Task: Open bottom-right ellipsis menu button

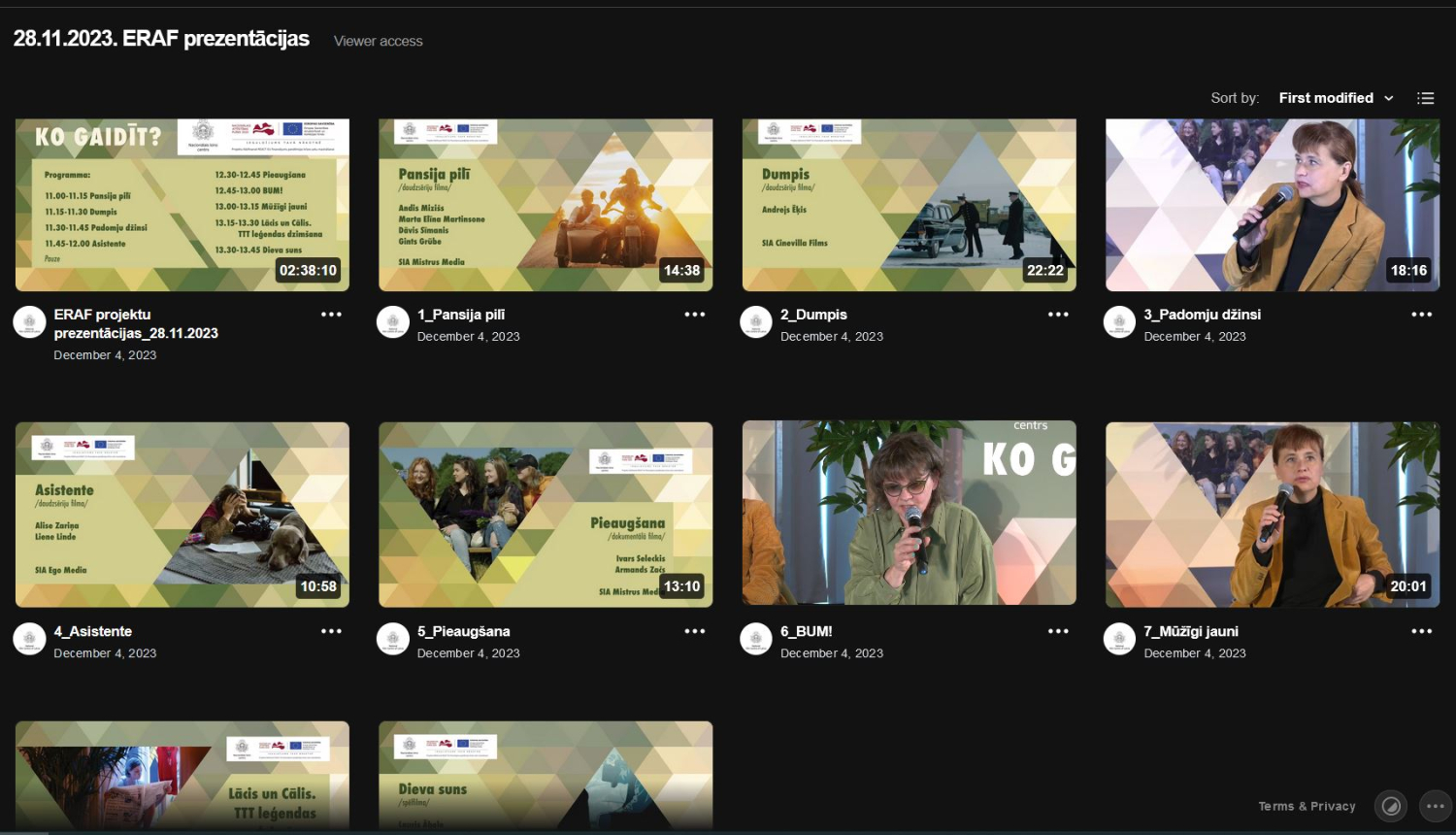Action: tap(1436, 806)
